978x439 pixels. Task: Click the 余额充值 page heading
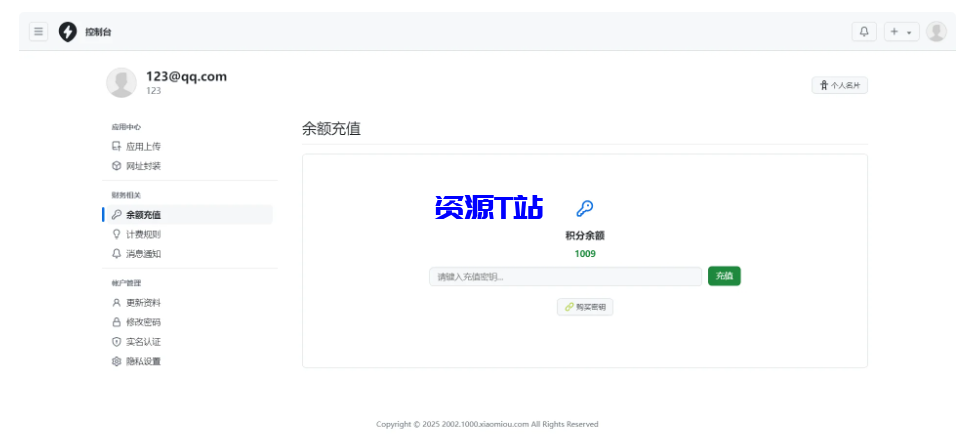point(331,129)
